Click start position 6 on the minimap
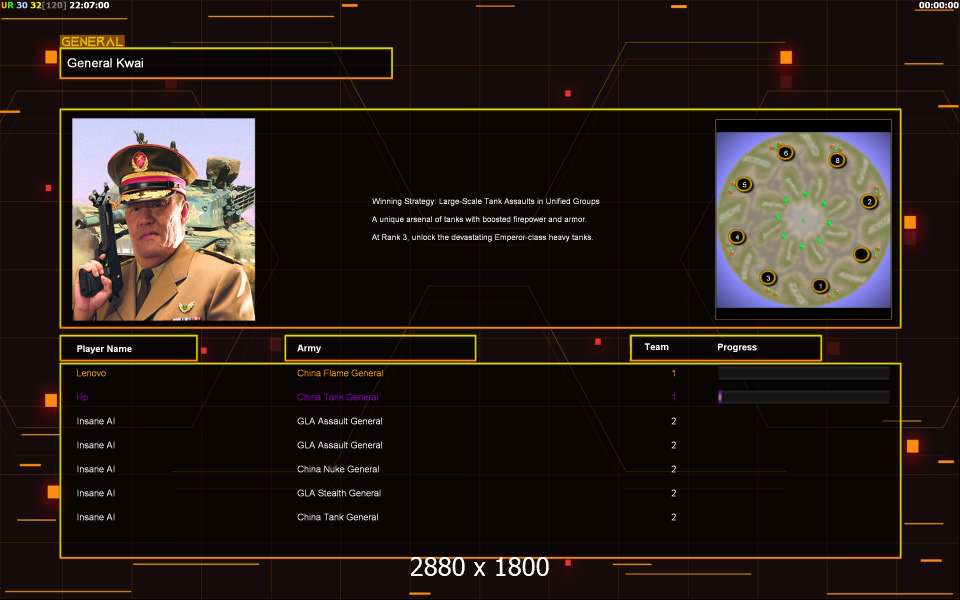The width and height of the screenshot is (960, 600). (x=786, y=152)
